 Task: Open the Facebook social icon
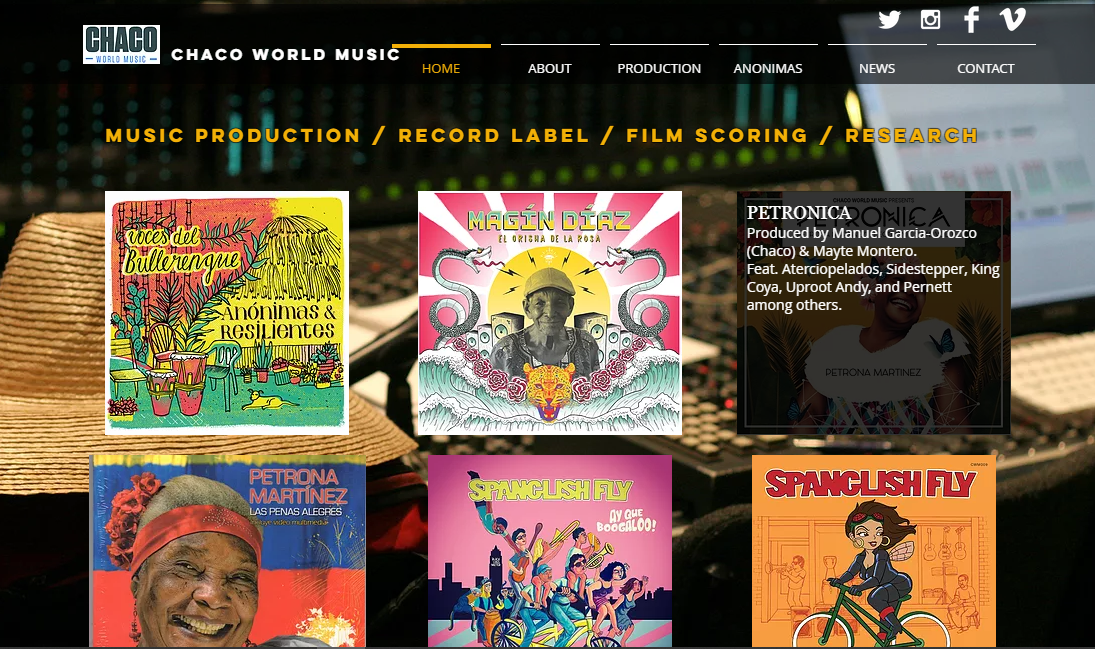coord(971,20)
